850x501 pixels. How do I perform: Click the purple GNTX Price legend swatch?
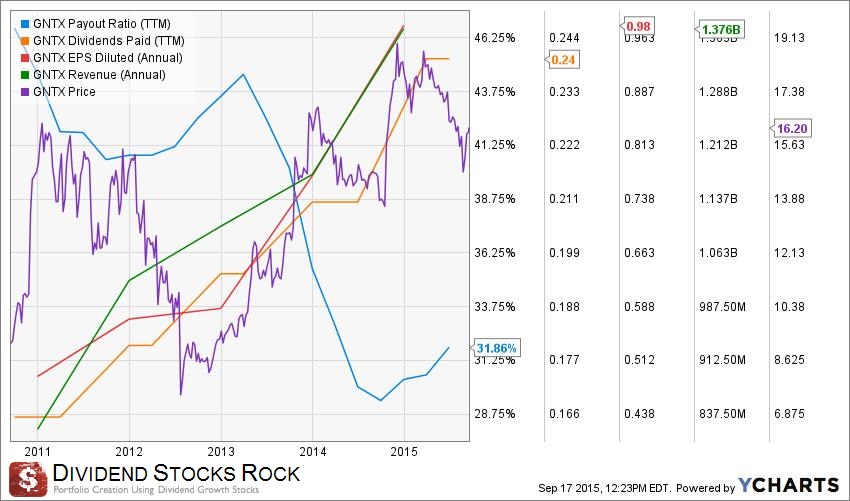(x=24, y=92)
